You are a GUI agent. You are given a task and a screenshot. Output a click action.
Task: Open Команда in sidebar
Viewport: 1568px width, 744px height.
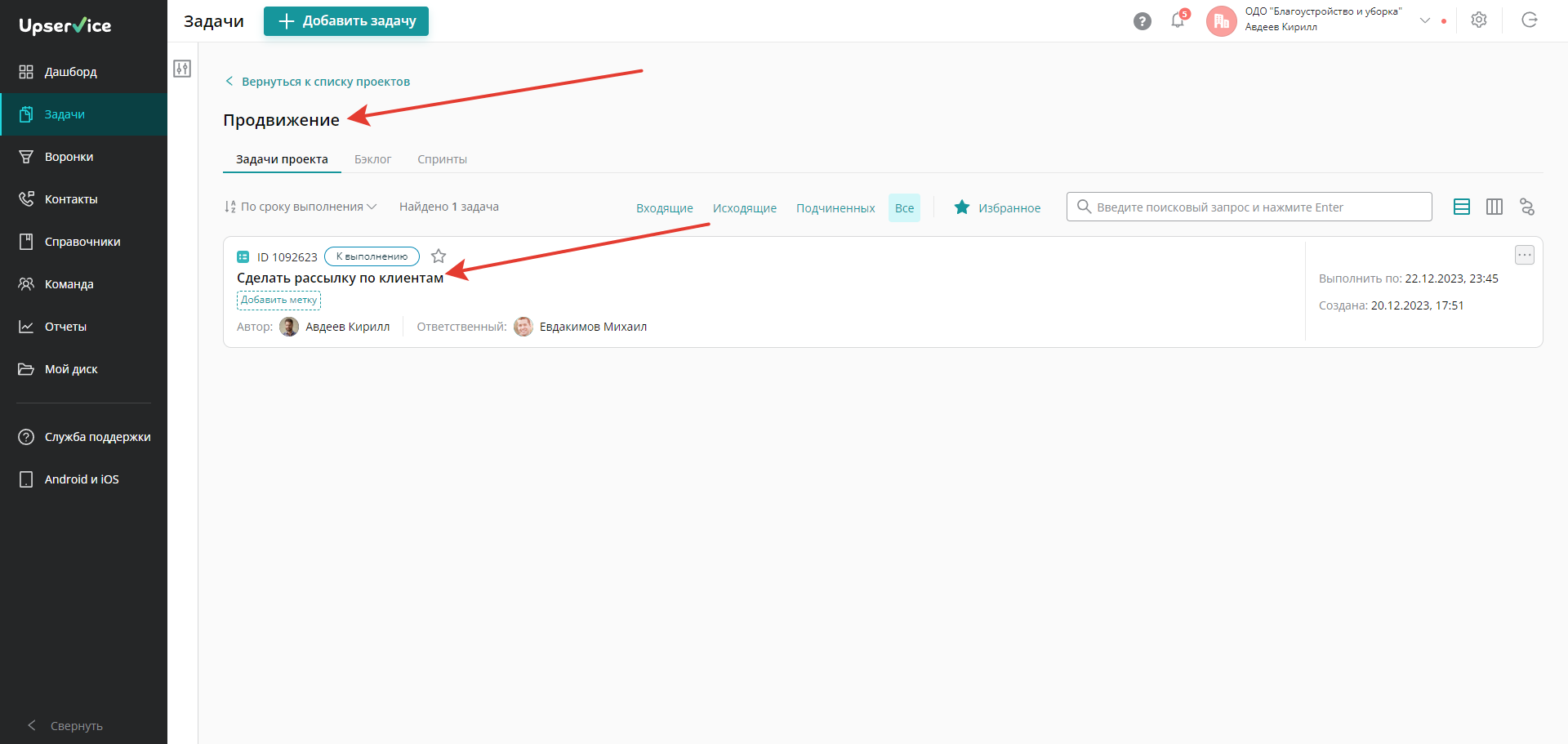click(83, 284)
